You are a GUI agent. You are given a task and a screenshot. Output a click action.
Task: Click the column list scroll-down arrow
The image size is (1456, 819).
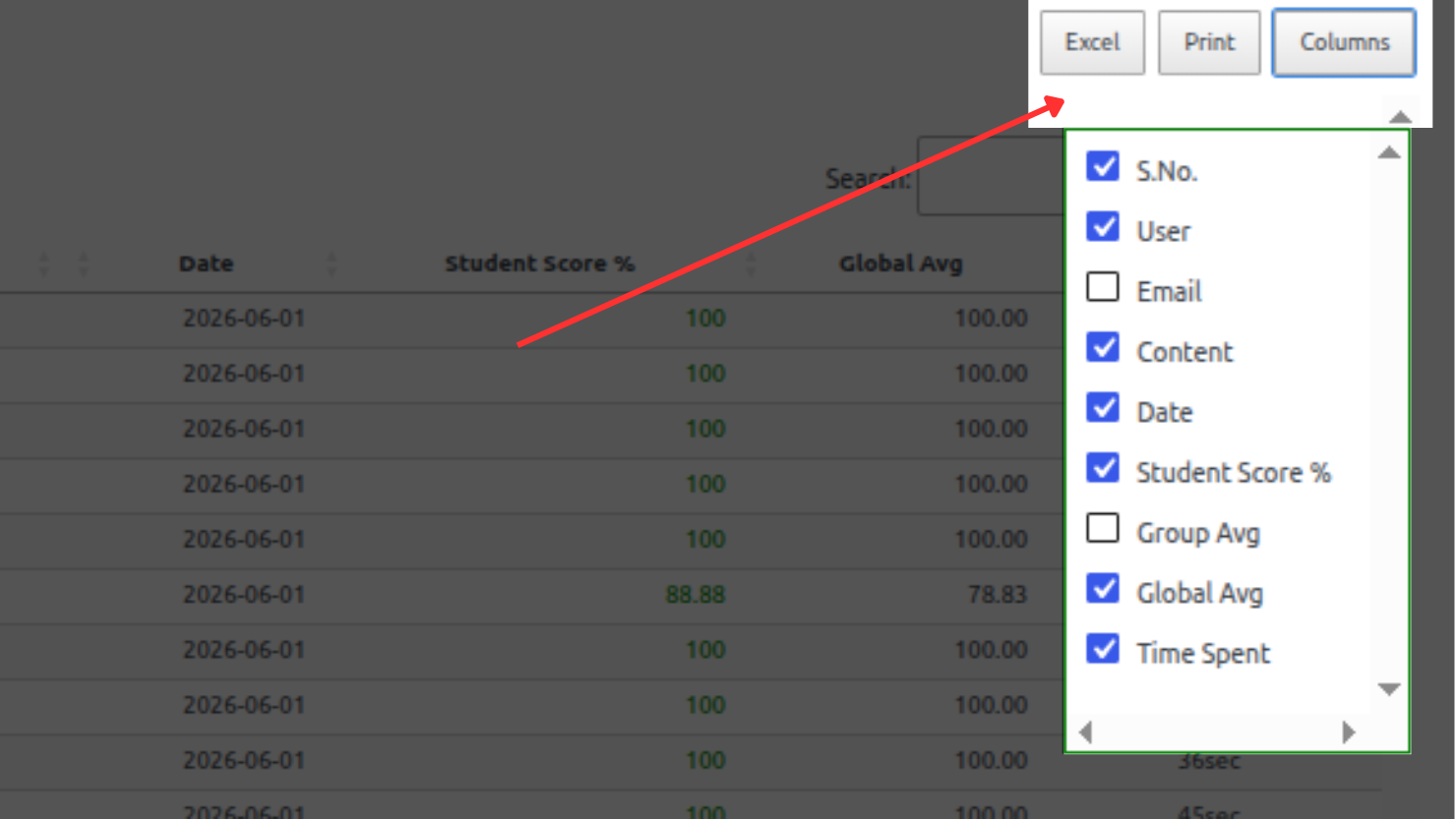1389,689
